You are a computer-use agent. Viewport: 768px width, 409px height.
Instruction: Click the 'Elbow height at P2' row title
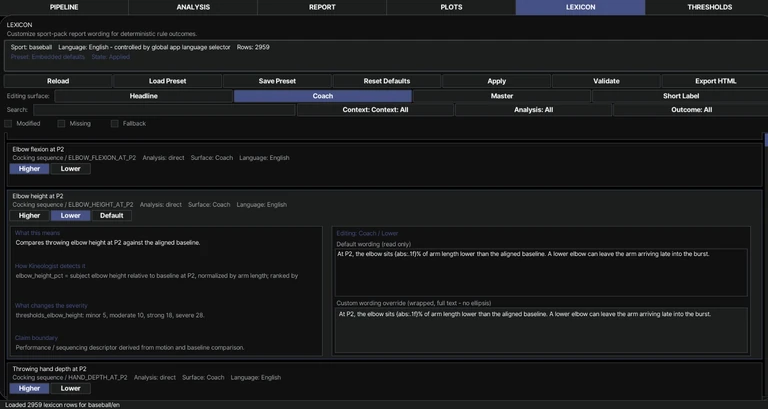pos(38,196)
